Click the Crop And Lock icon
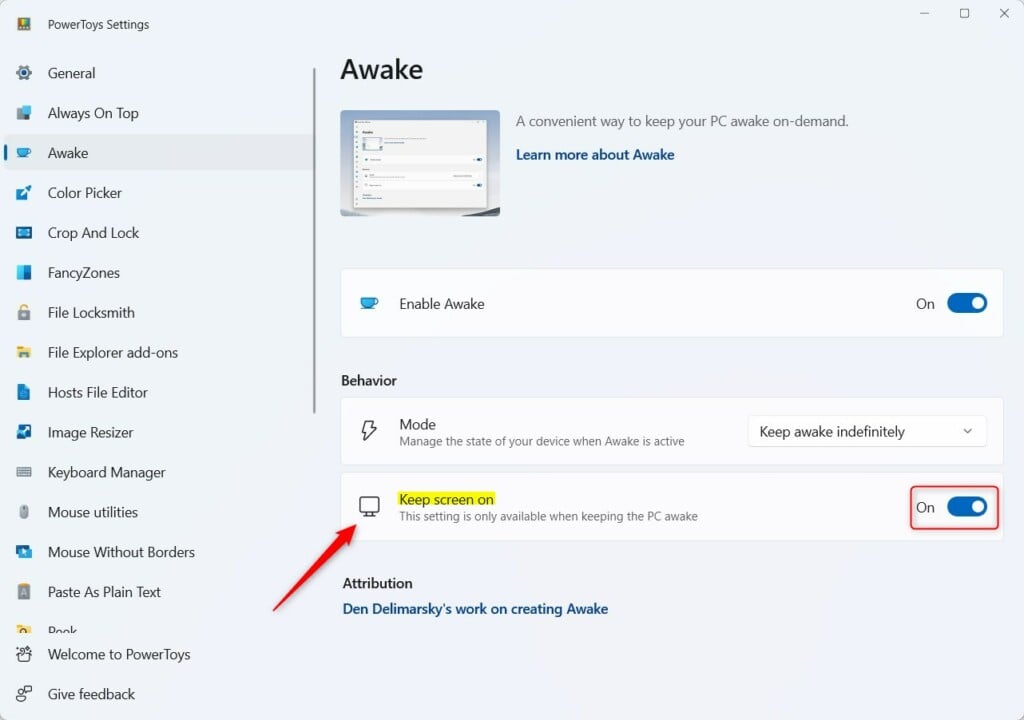This screenshot has width=1024, height=720. 24,233
